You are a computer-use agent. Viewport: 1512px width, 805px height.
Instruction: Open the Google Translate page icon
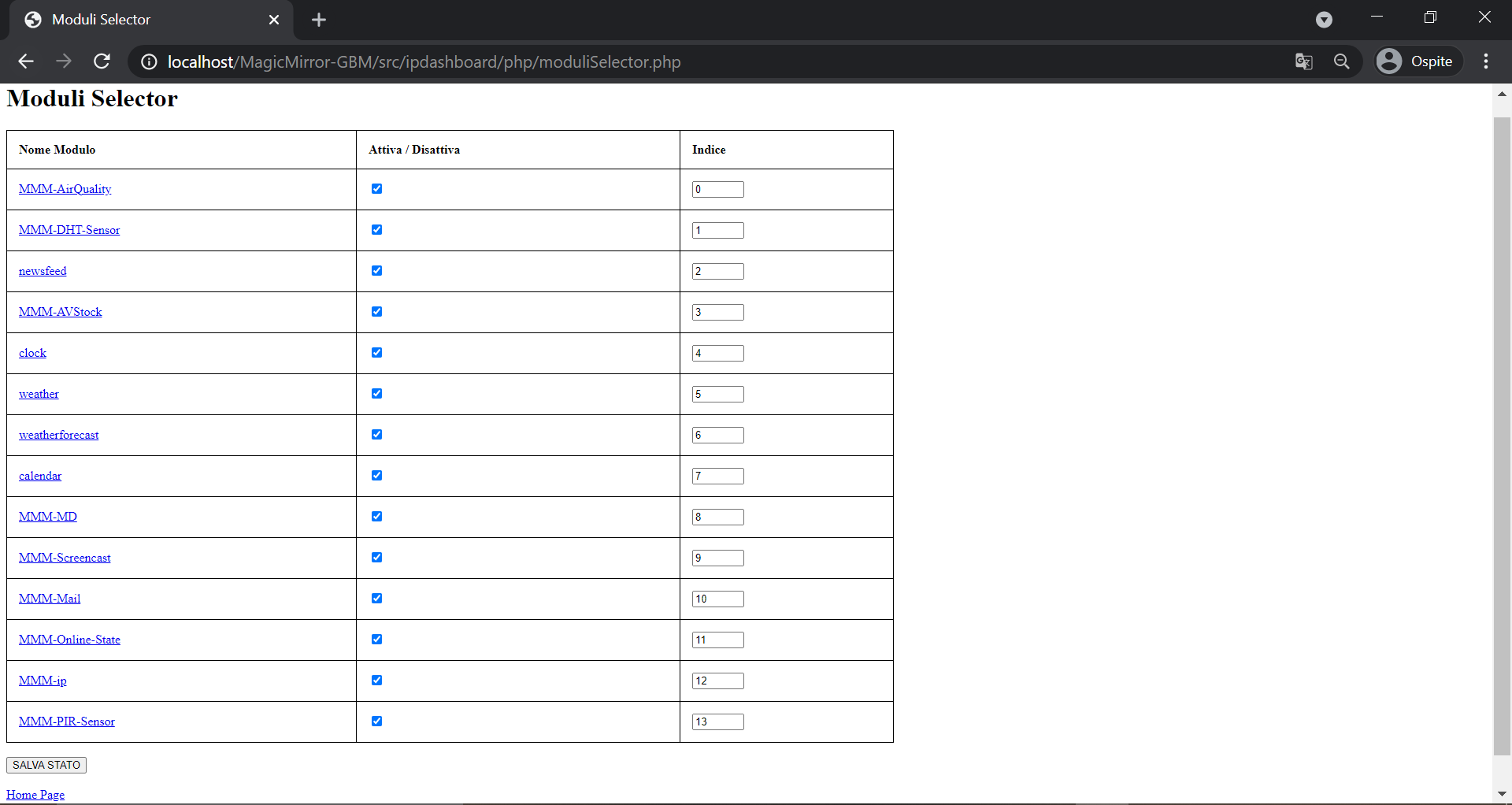(x=1304, y=61)
